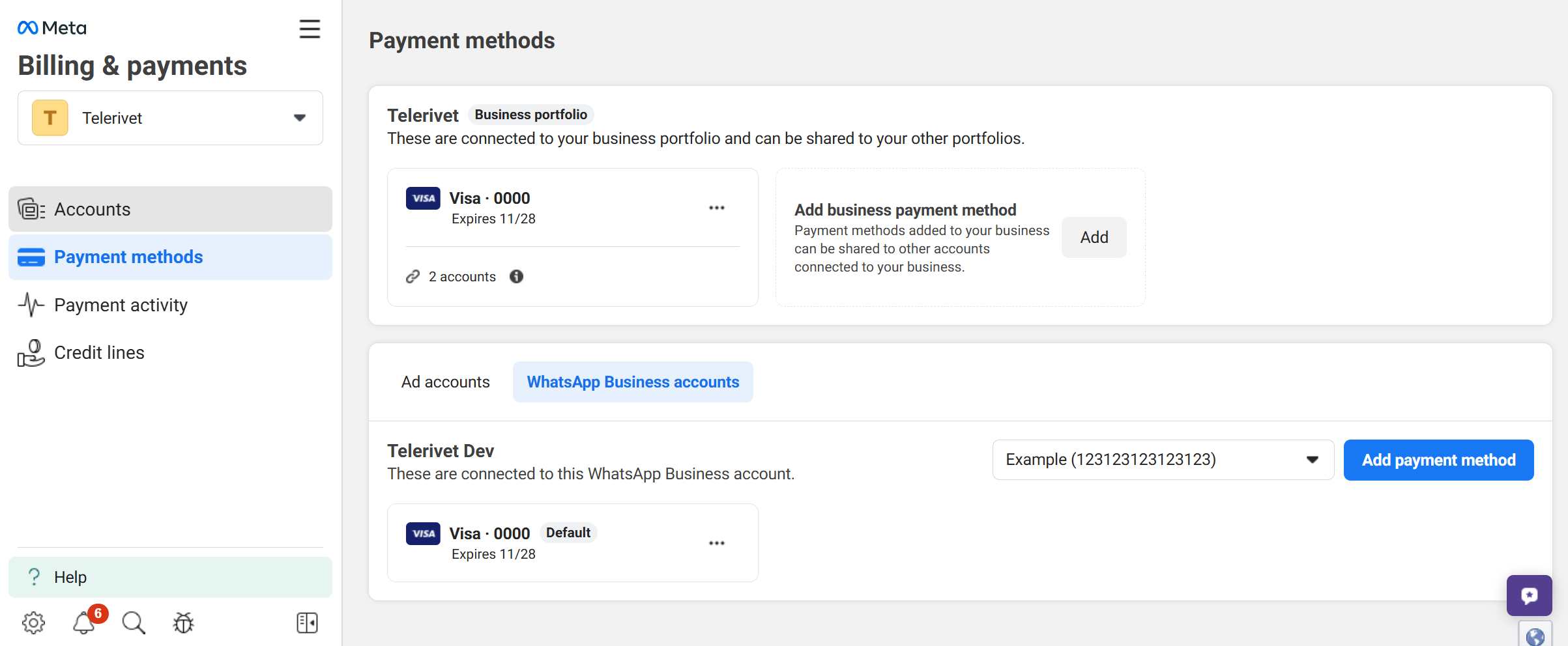Click the Billing & payments title
Screen dimensions: 1568x646
click(132, 66)
